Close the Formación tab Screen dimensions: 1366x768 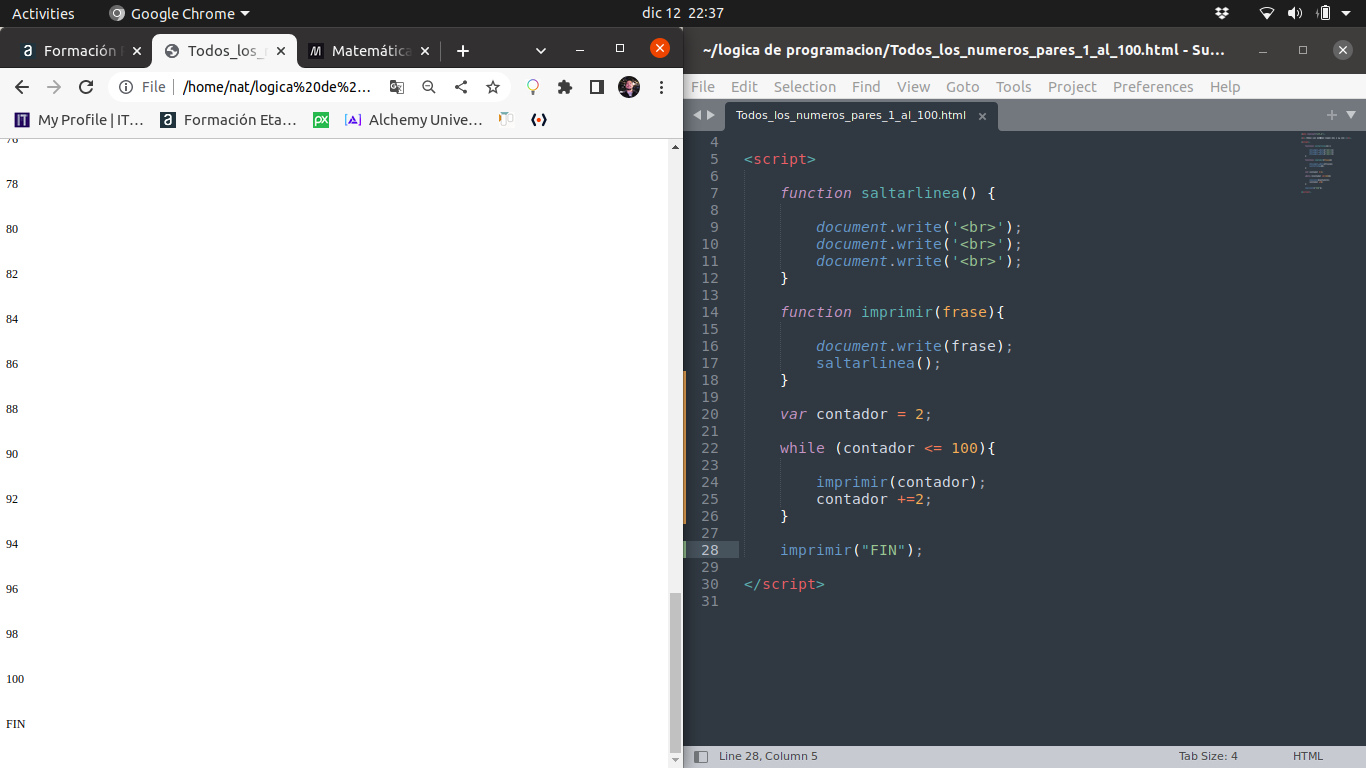[135, 51]
